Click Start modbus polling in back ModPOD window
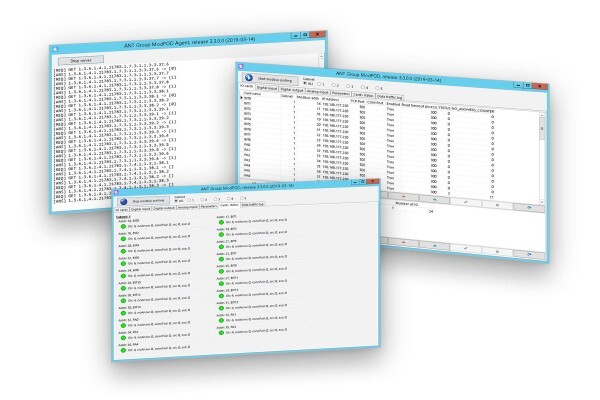 point(270,79)
